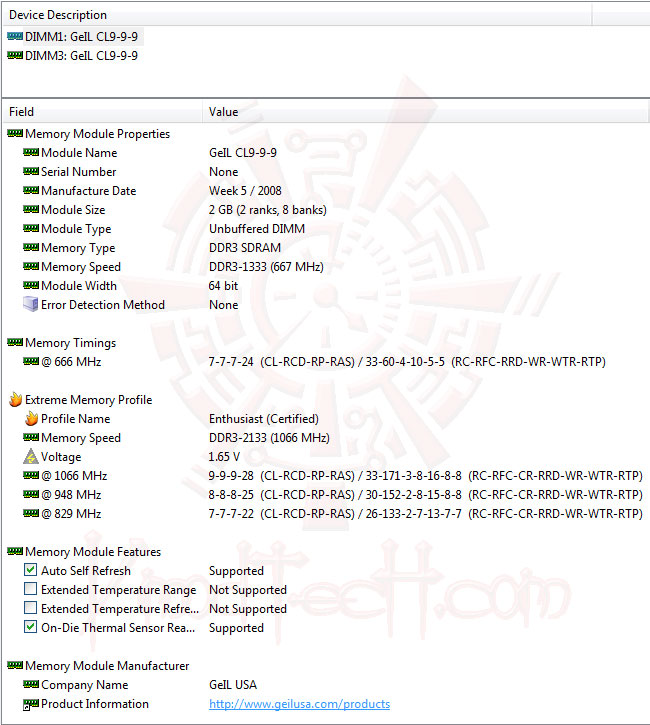Select the Error Detection Method label

click(x=103, y=305)
